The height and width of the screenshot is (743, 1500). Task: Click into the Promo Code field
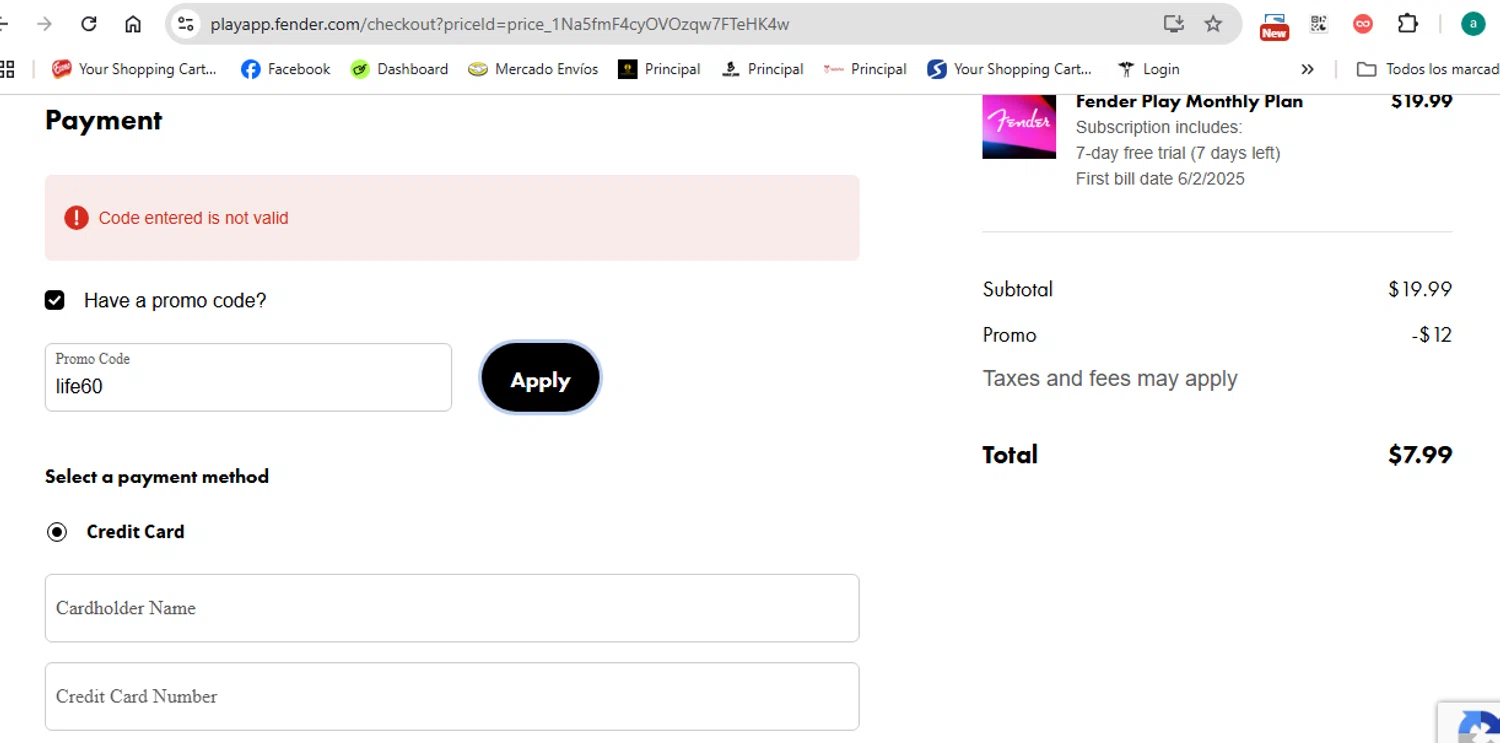coord(248,377)
